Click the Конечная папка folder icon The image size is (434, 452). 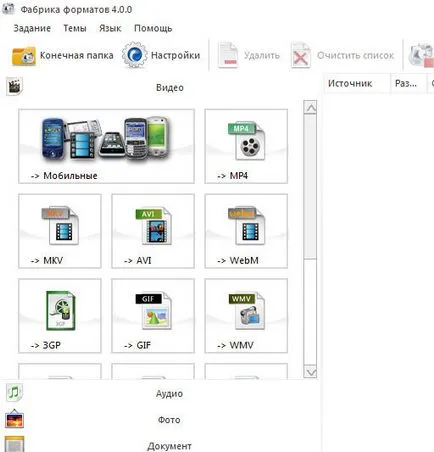pyautogui.click(x=23, y=56)
